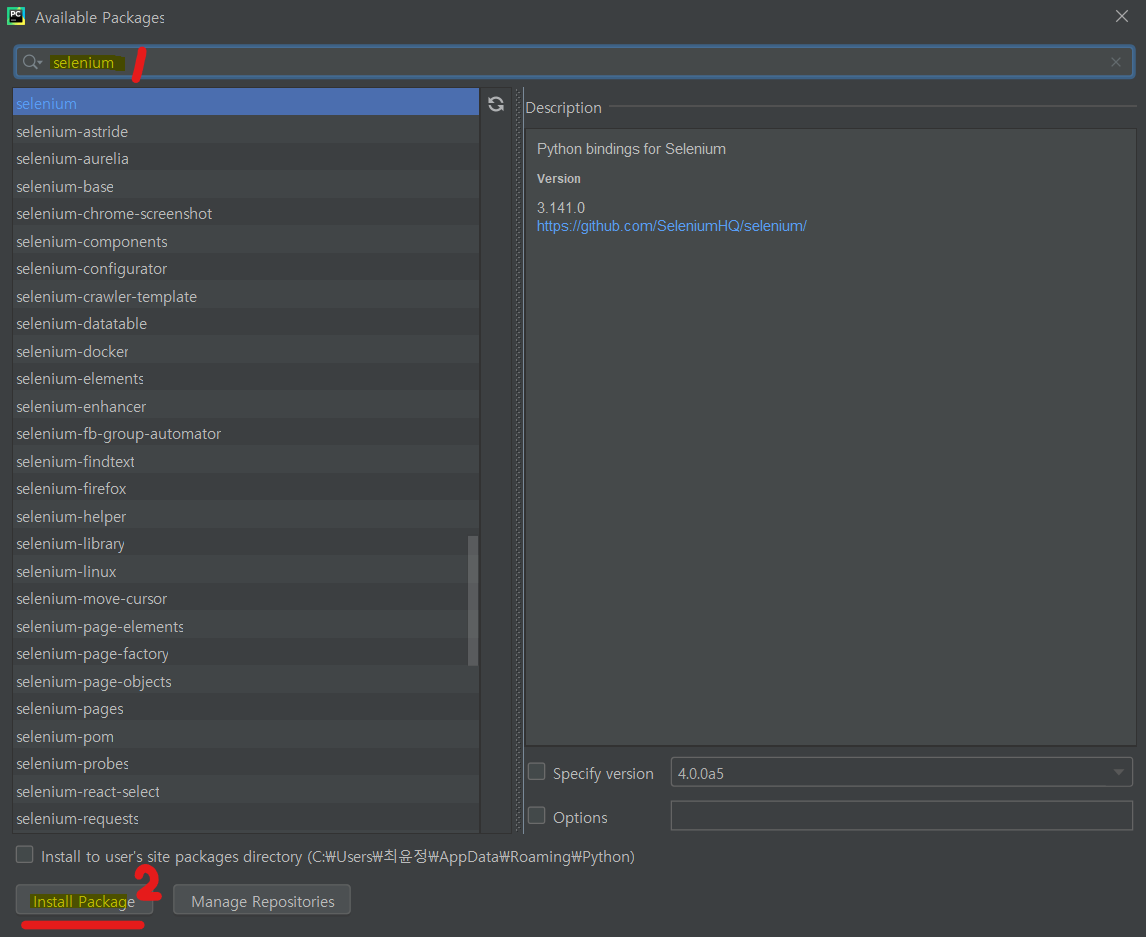Click the Options text input field
This screenshot has height=937, width=1146.
click(901, 816)
